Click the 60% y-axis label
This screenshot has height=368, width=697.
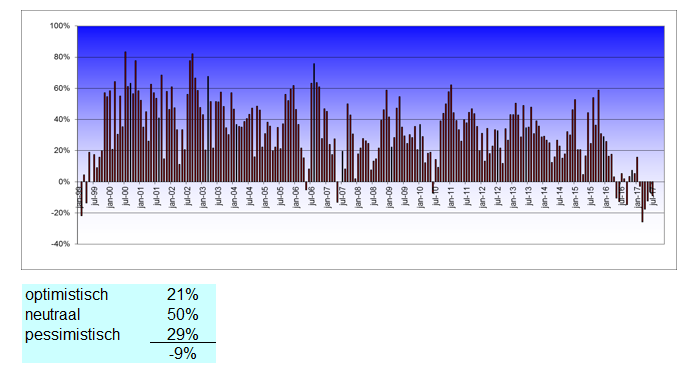(62, 88)
